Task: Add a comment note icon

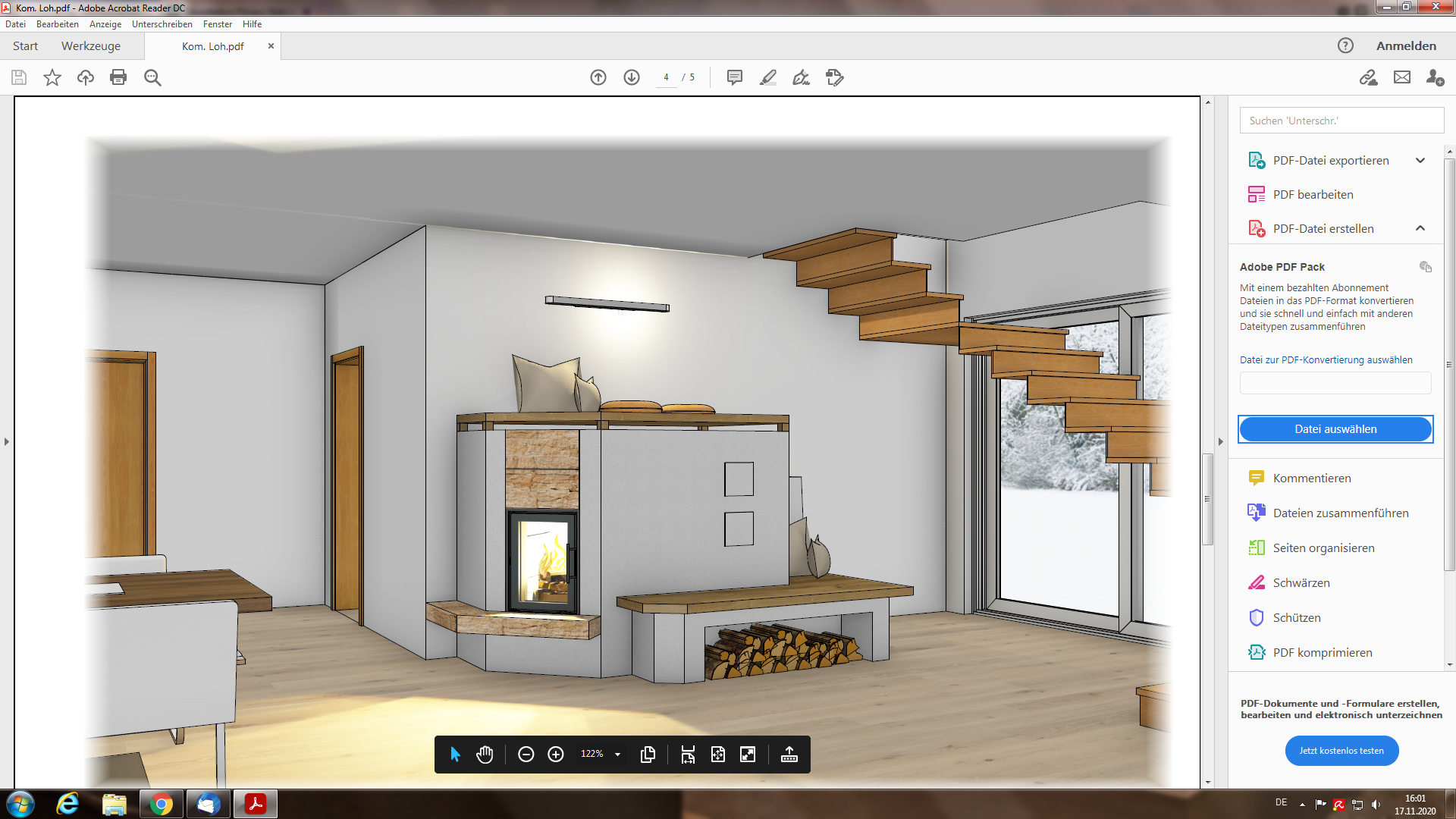Action: [734, 77]
